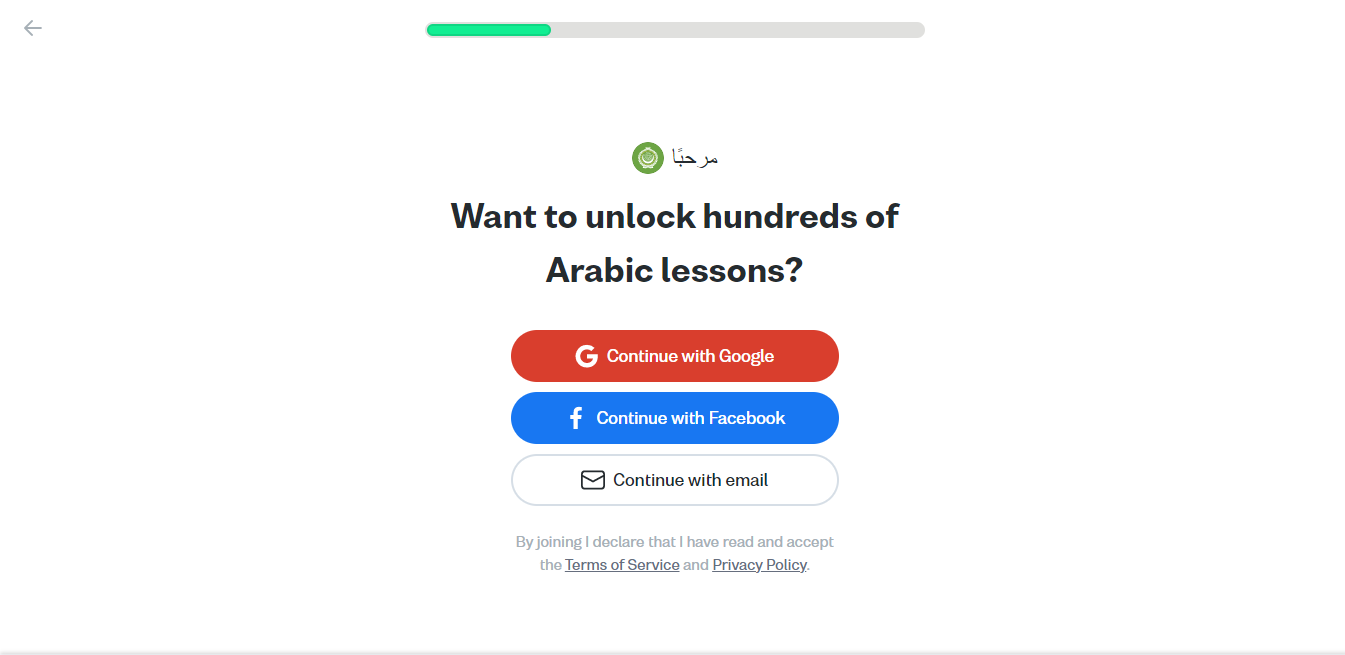The width and height of the screenshot is (1345, 655).
Task: Click the green Arab League flag icon
Action: tap(648, 158)
